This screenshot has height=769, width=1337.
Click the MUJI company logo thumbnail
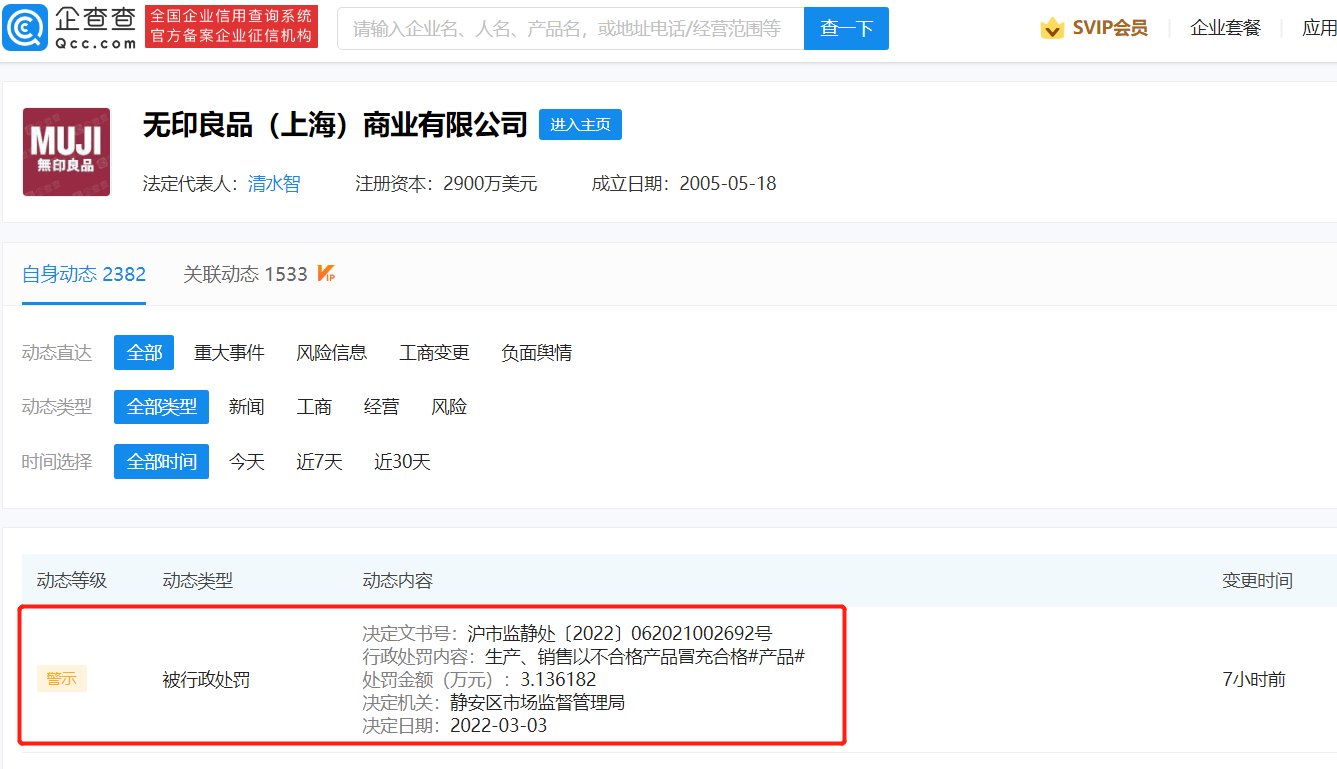[66, 152]
